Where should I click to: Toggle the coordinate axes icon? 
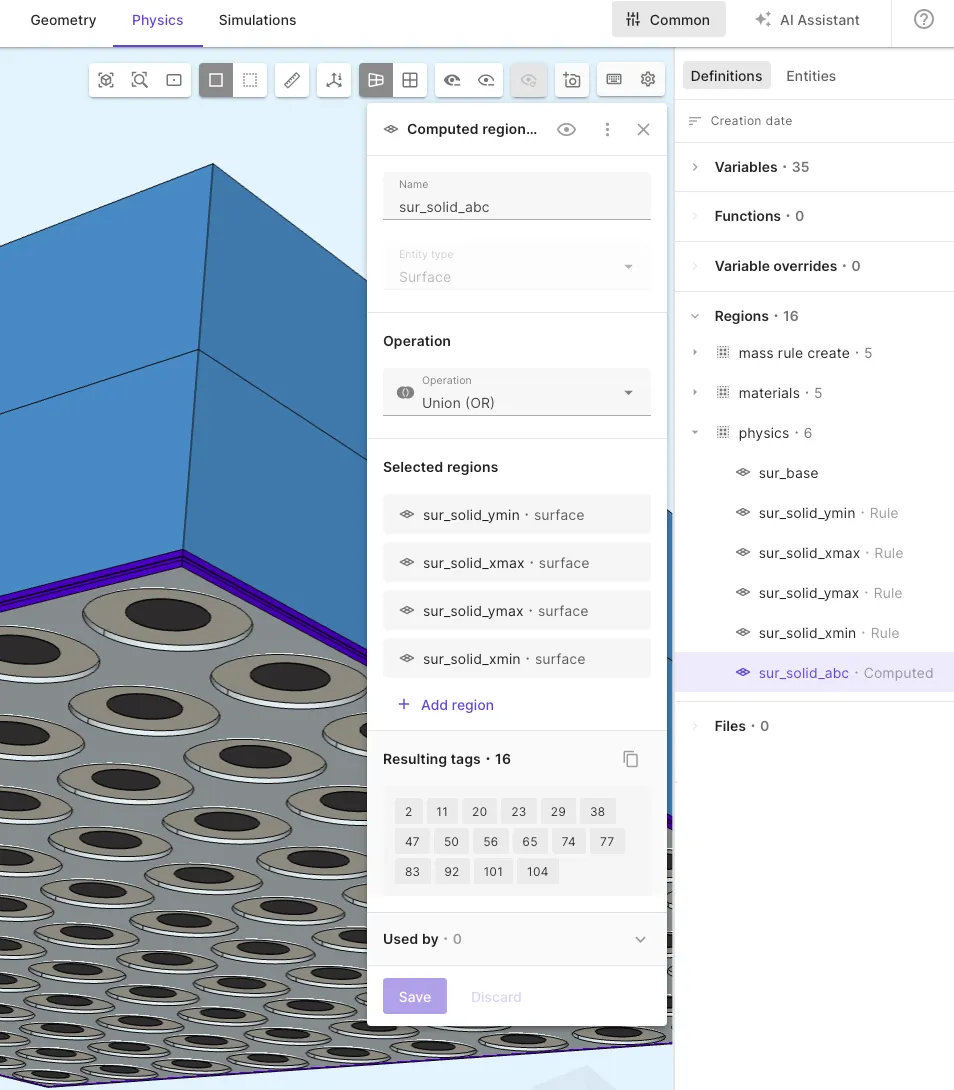[334, 80]
